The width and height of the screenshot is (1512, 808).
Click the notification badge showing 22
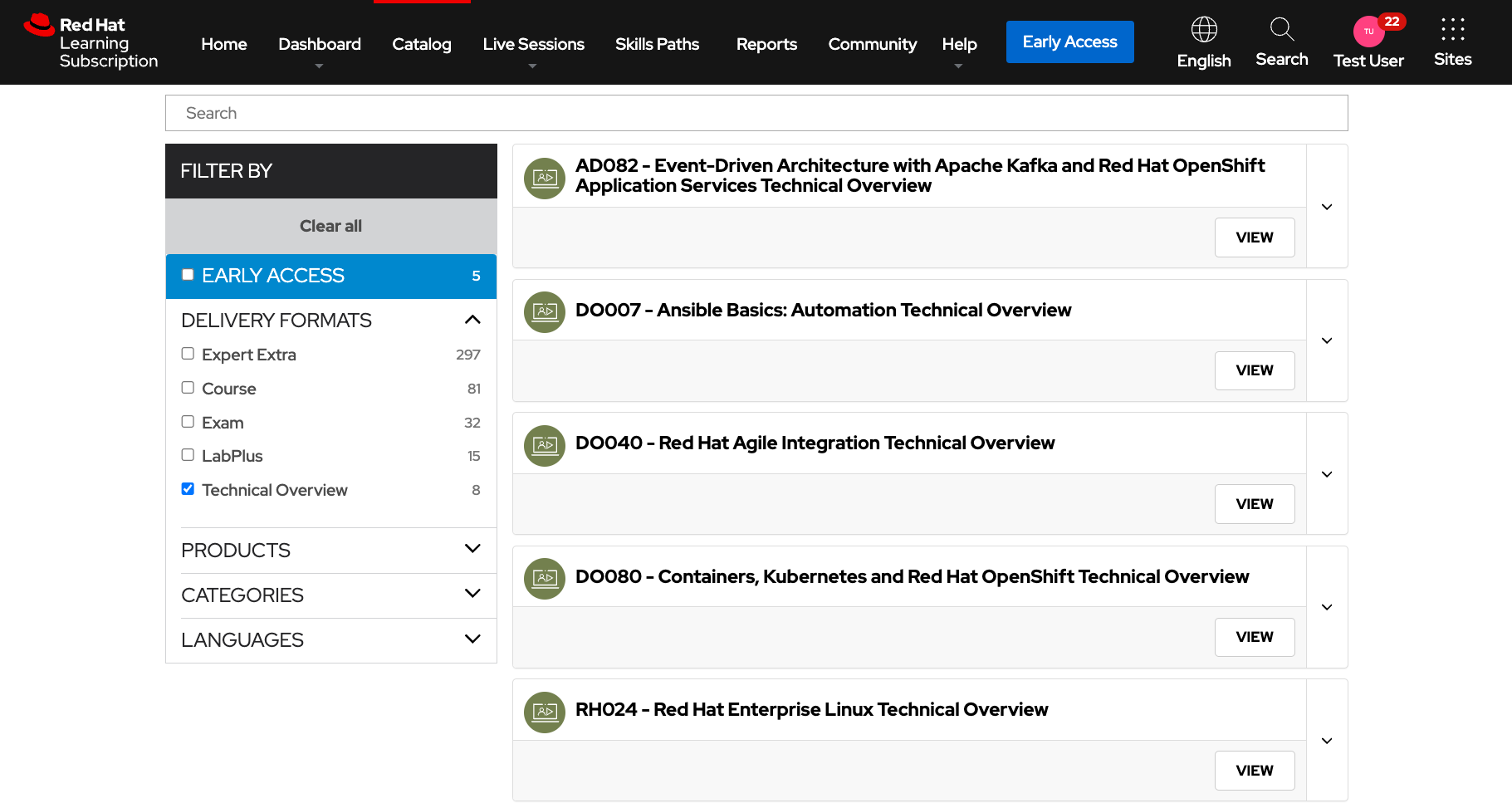(x=1392, y=22)
